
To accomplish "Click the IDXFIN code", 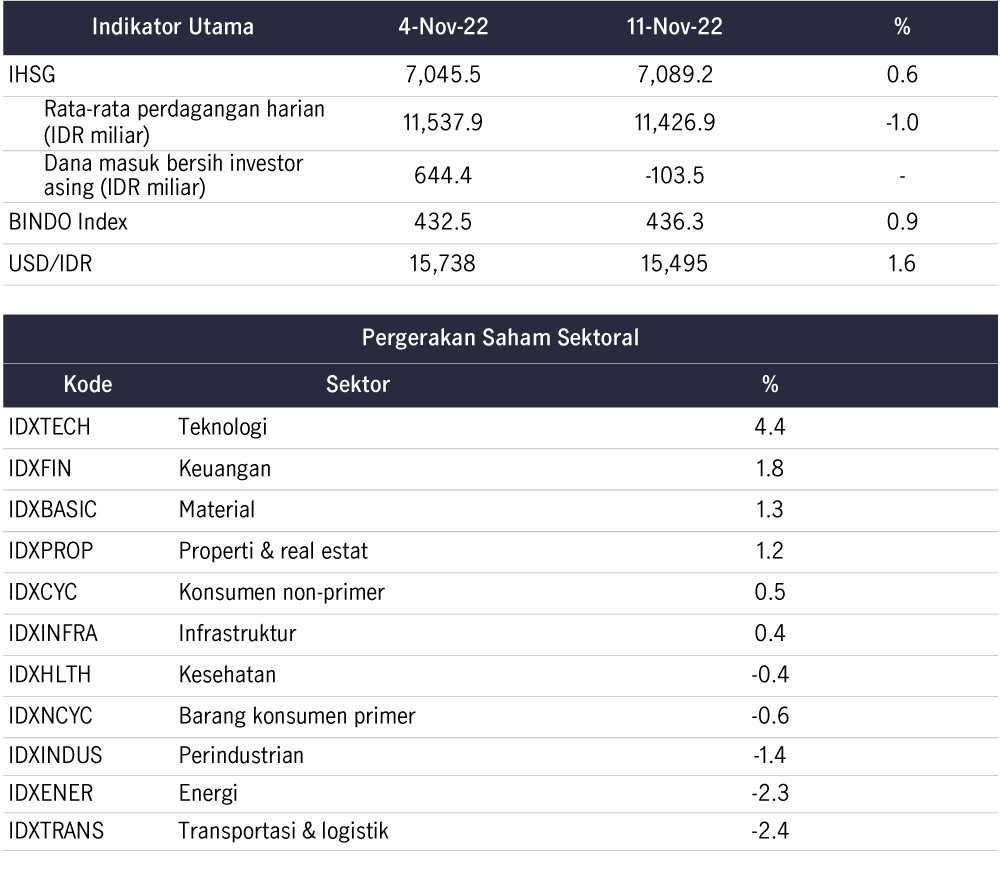I will pyautogui.click(x=40, y=469).
